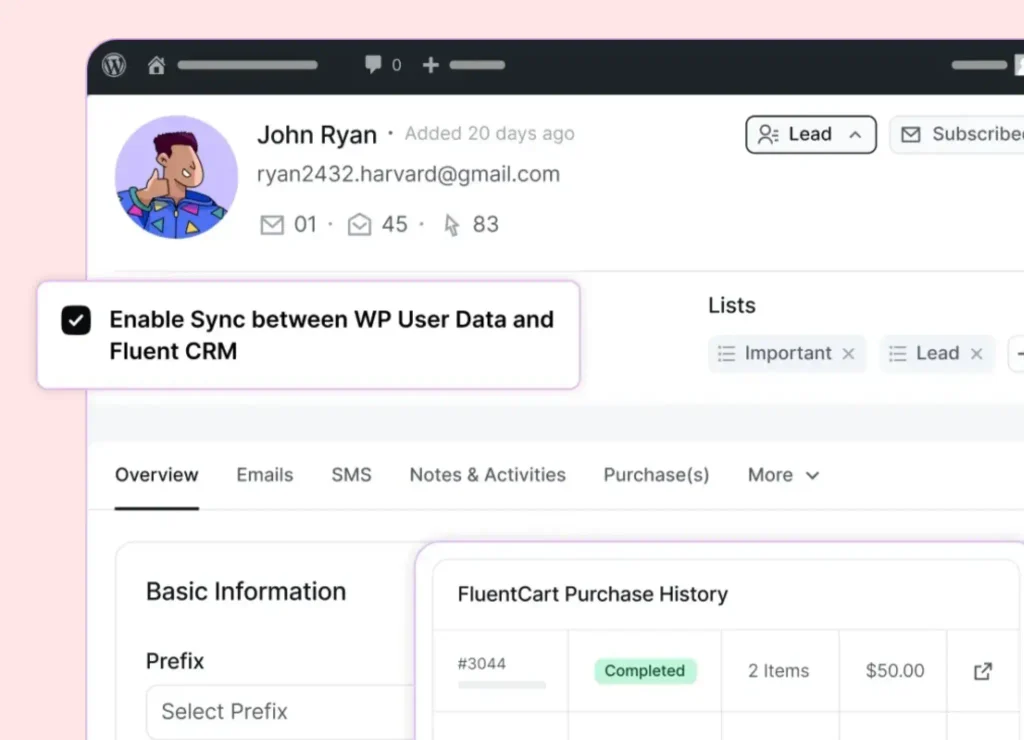Image resolution: width=1024 pixels, height=740 pixels.
Task: Click the 2 Items cell
Action: [x=778, y=671]
